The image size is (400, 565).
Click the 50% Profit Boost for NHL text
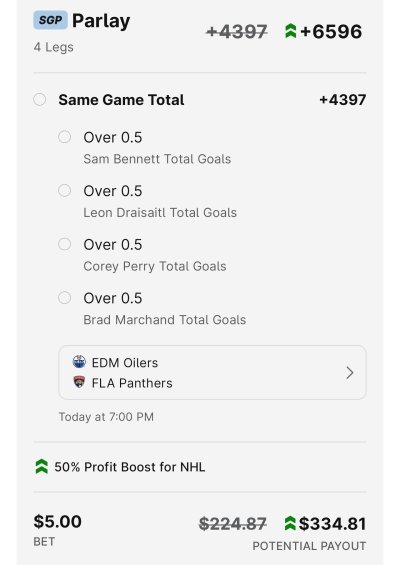130,467
